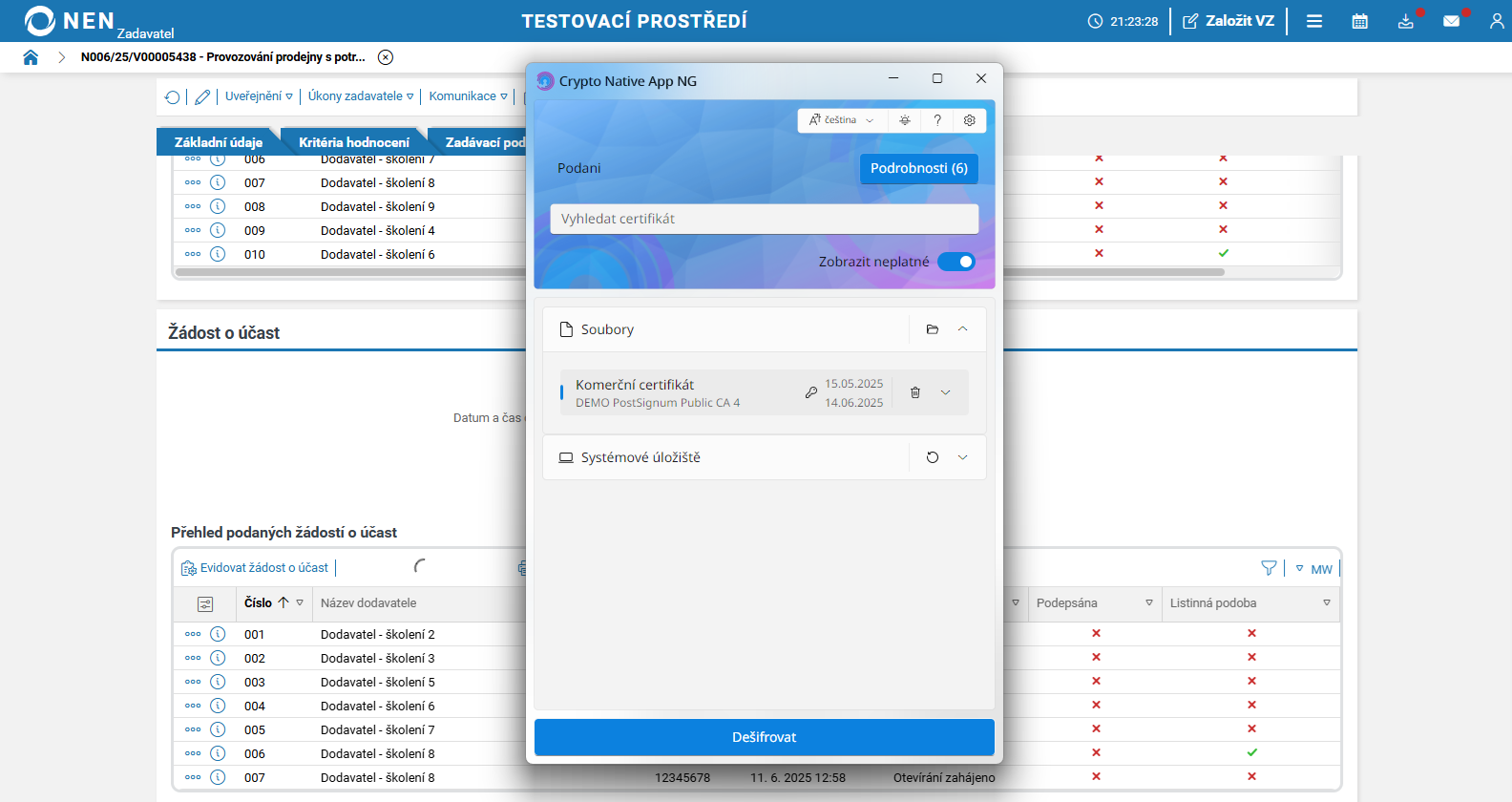Go to the NEN home page icon
Viewport: 1512px width, 802px height.
coord(31,57)
